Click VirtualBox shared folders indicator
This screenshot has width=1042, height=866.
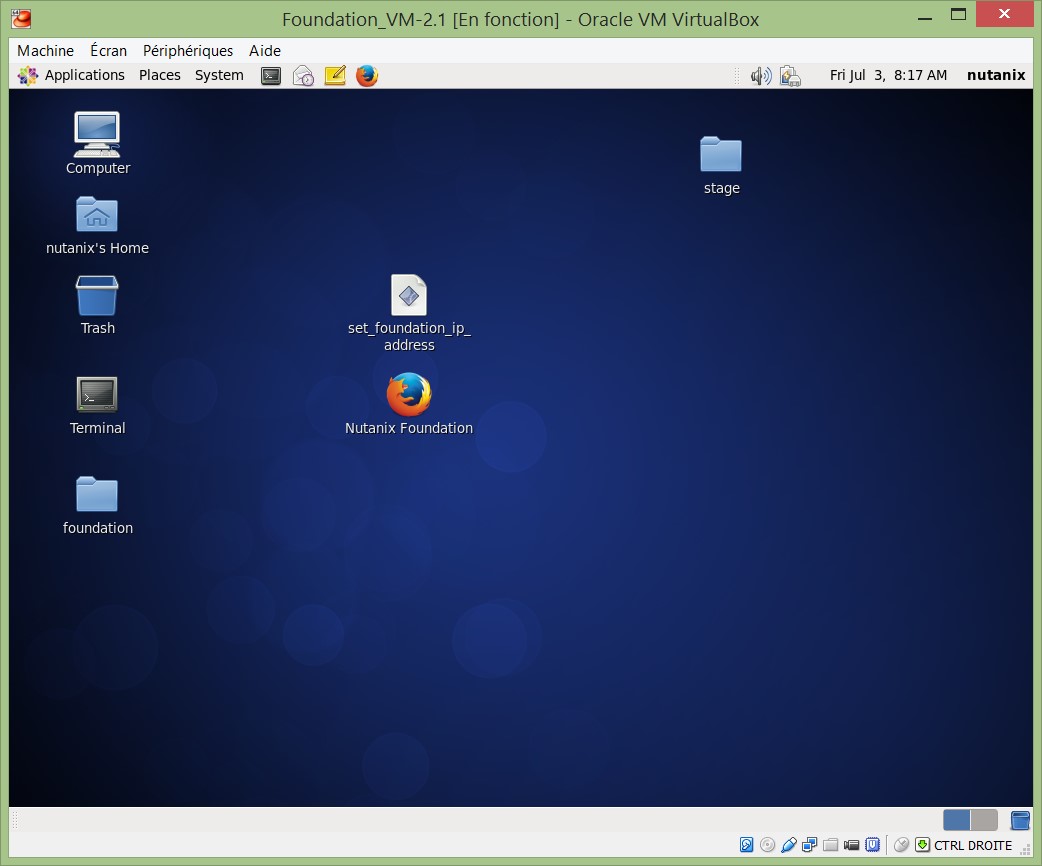pyautogui.click(x=831, y=845)
